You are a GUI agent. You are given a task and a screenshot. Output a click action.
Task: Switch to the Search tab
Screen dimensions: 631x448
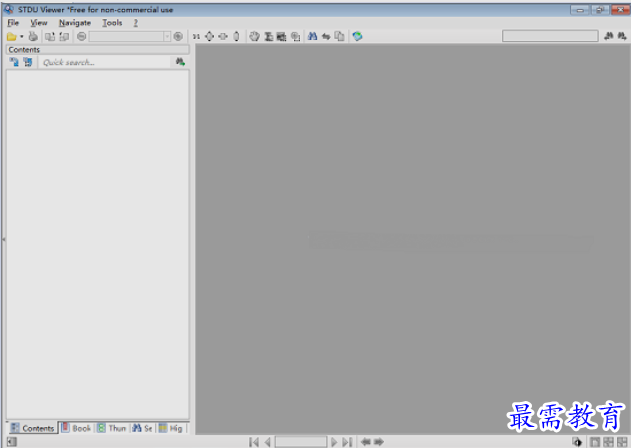[x=142, y=428]
